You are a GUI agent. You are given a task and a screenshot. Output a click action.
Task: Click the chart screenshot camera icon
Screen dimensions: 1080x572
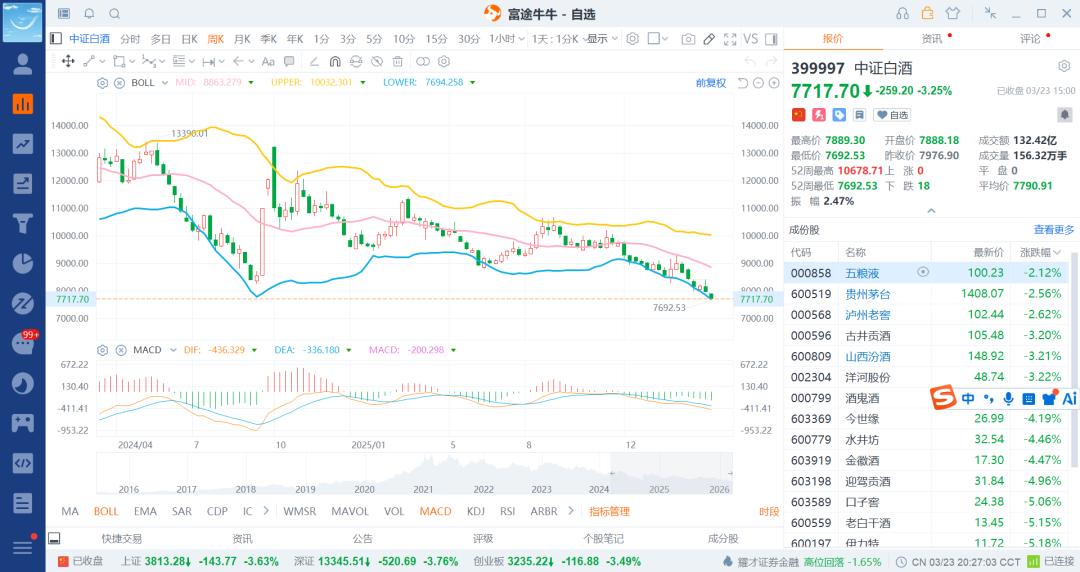tap(688, 39)
